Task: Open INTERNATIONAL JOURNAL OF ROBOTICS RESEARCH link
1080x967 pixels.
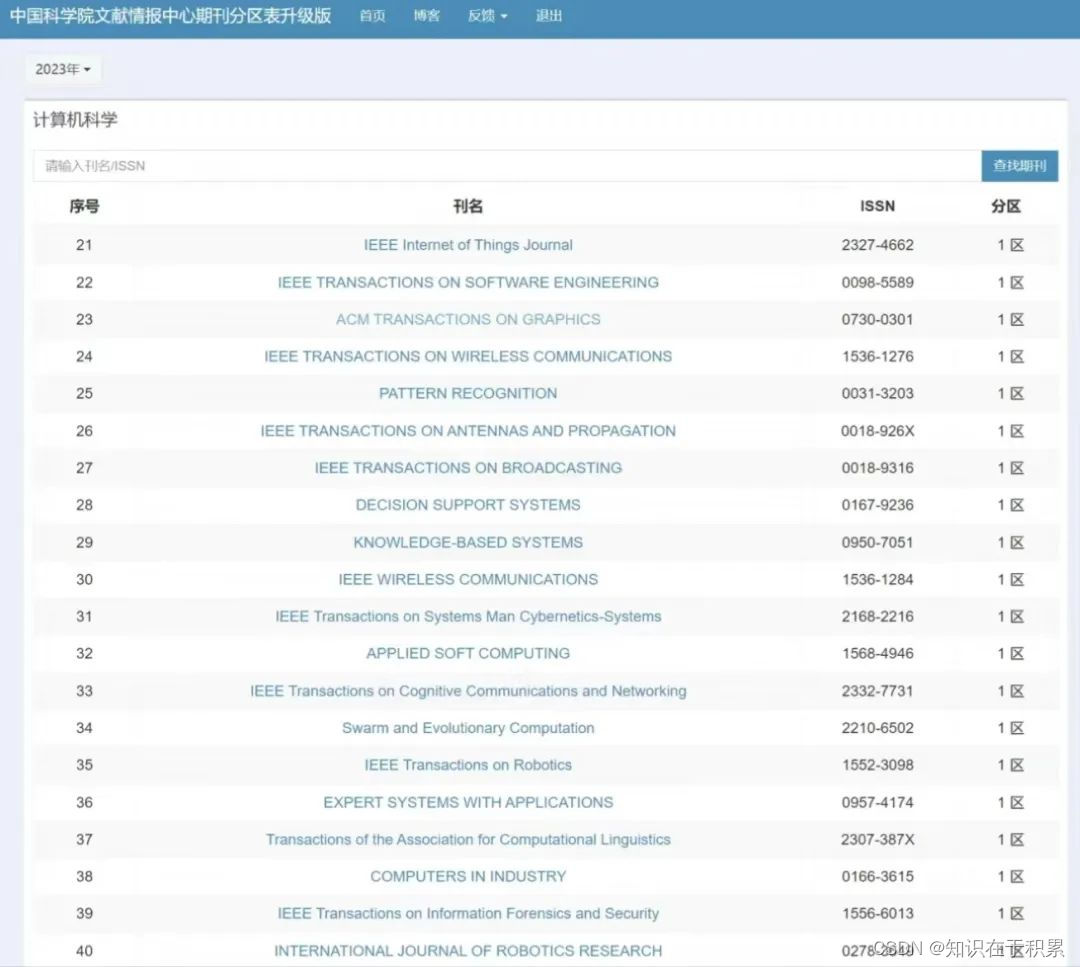Action: [x=468, y=951]
